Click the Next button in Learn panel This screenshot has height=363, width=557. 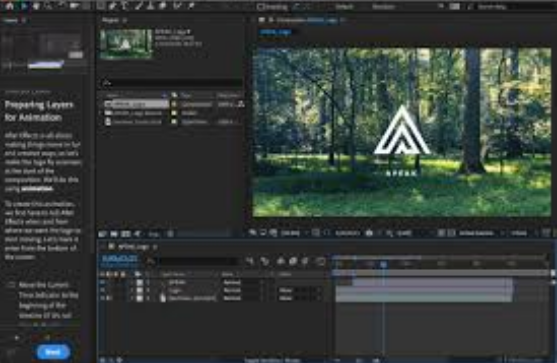click(x=53, y=352)
